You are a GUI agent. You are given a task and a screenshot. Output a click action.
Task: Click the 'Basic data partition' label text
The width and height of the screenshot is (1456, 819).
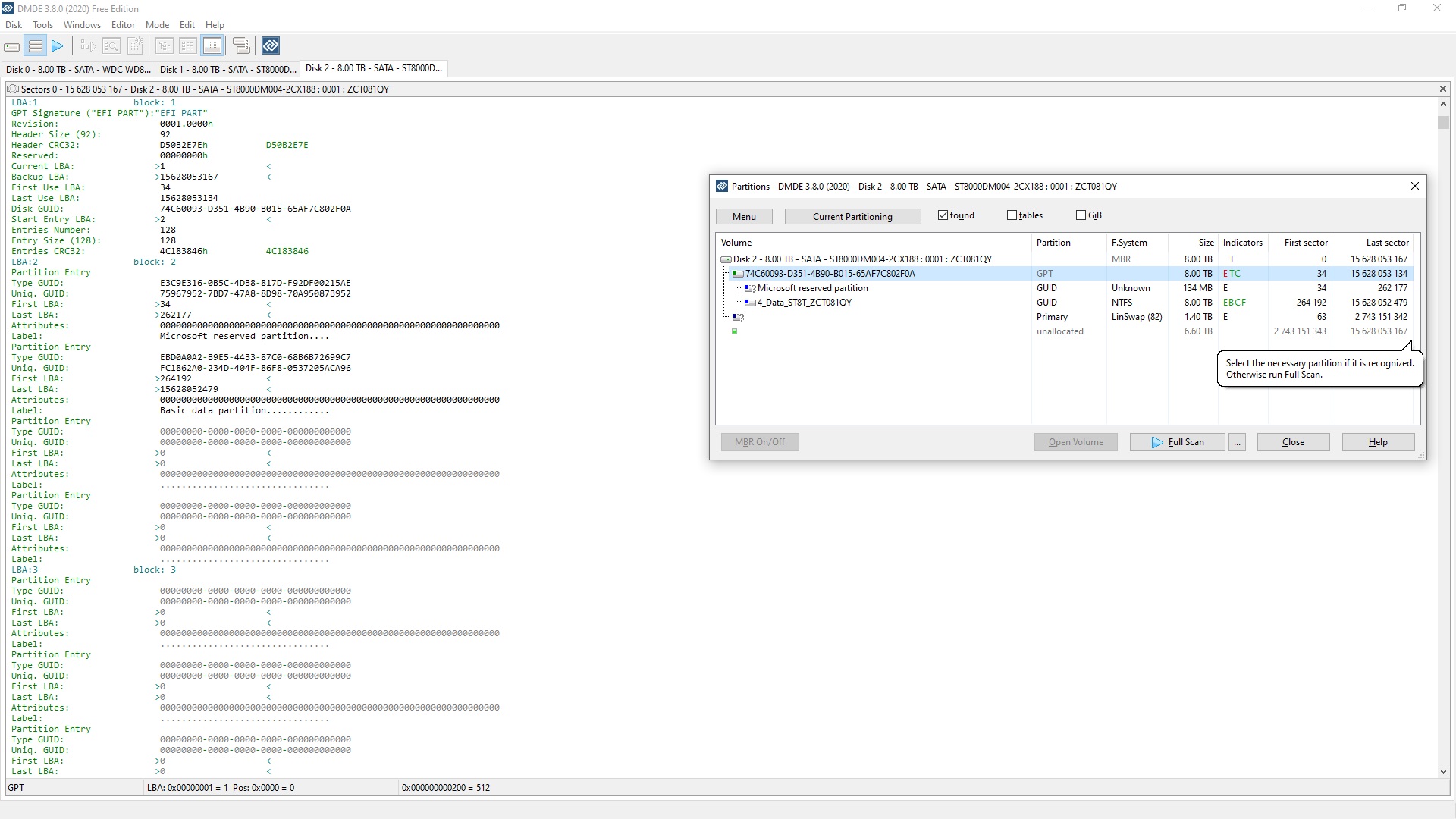212,410
